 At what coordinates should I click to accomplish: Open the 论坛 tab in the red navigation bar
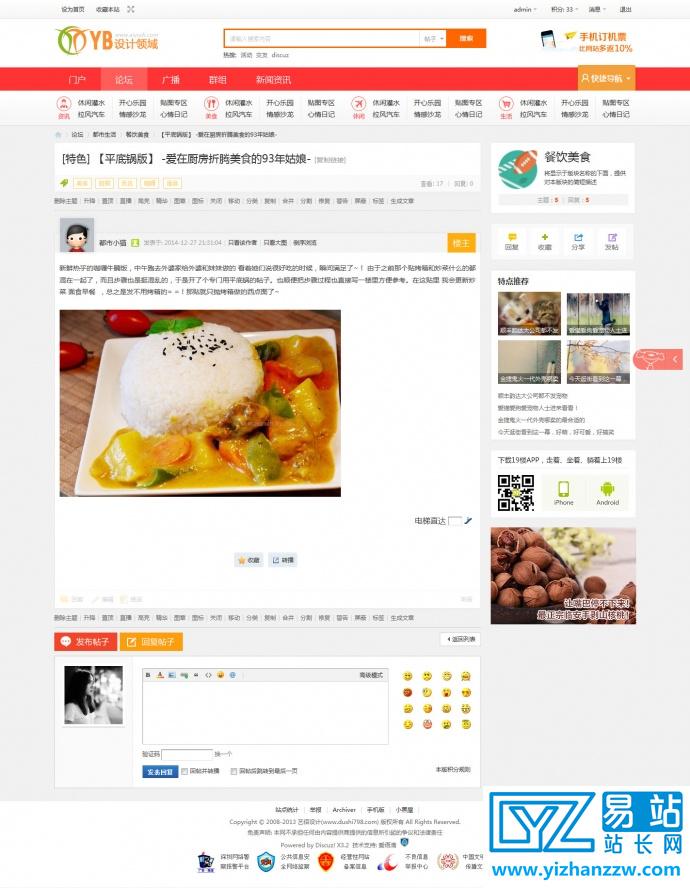pos(124,79)
